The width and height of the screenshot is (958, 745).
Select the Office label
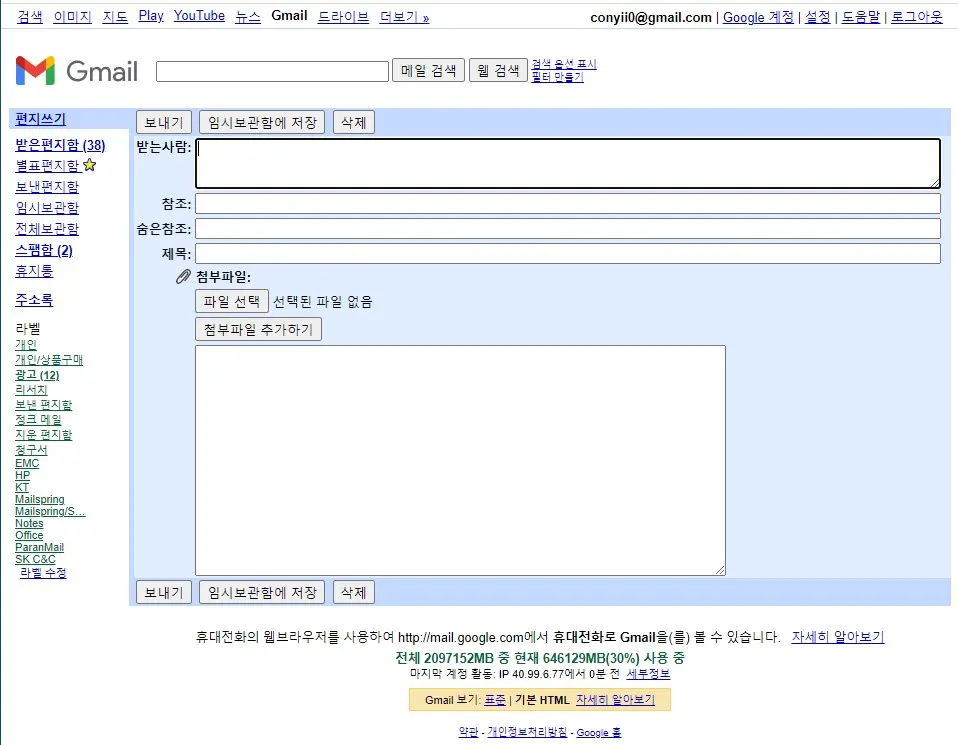[29, 535]
